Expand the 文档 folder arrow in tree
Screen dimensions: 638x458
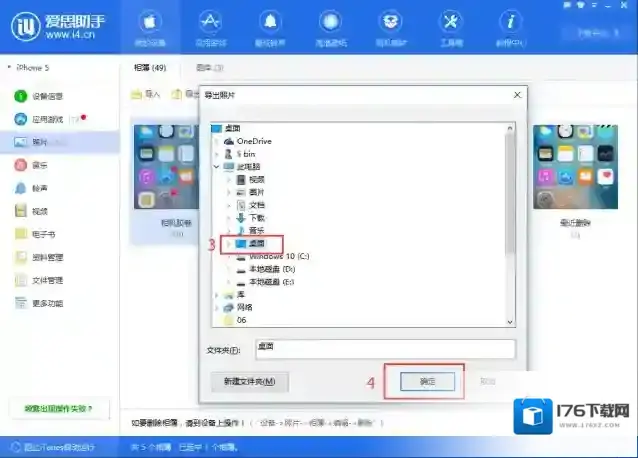coord(229,205)
